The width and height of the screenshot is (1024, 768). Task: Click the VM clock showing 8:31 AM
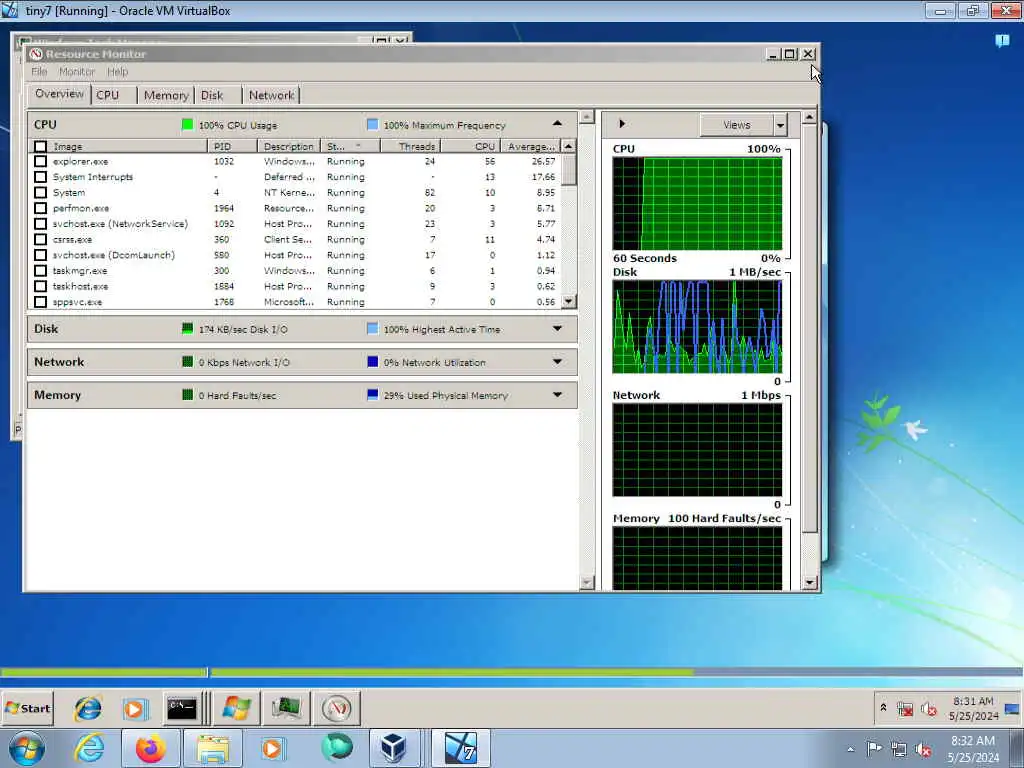tap(973, 709)
